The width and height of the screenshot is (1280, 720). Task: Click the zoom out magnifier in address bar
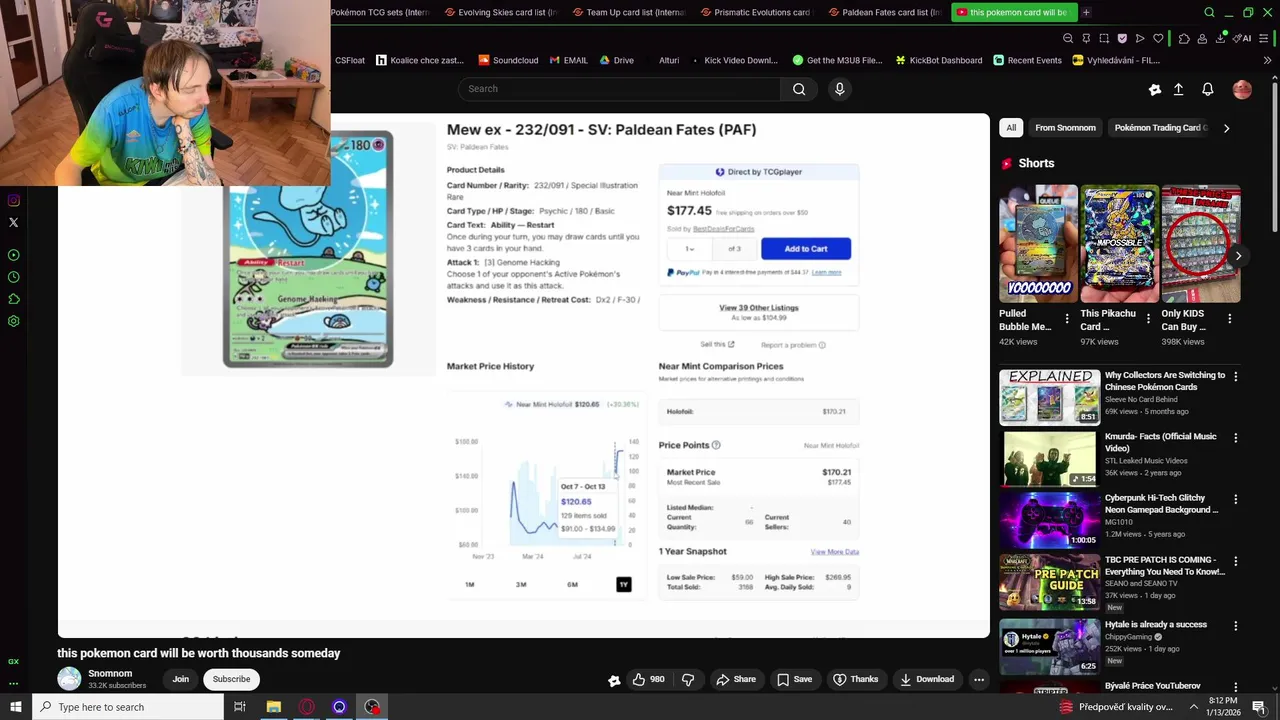(1067, 38)
